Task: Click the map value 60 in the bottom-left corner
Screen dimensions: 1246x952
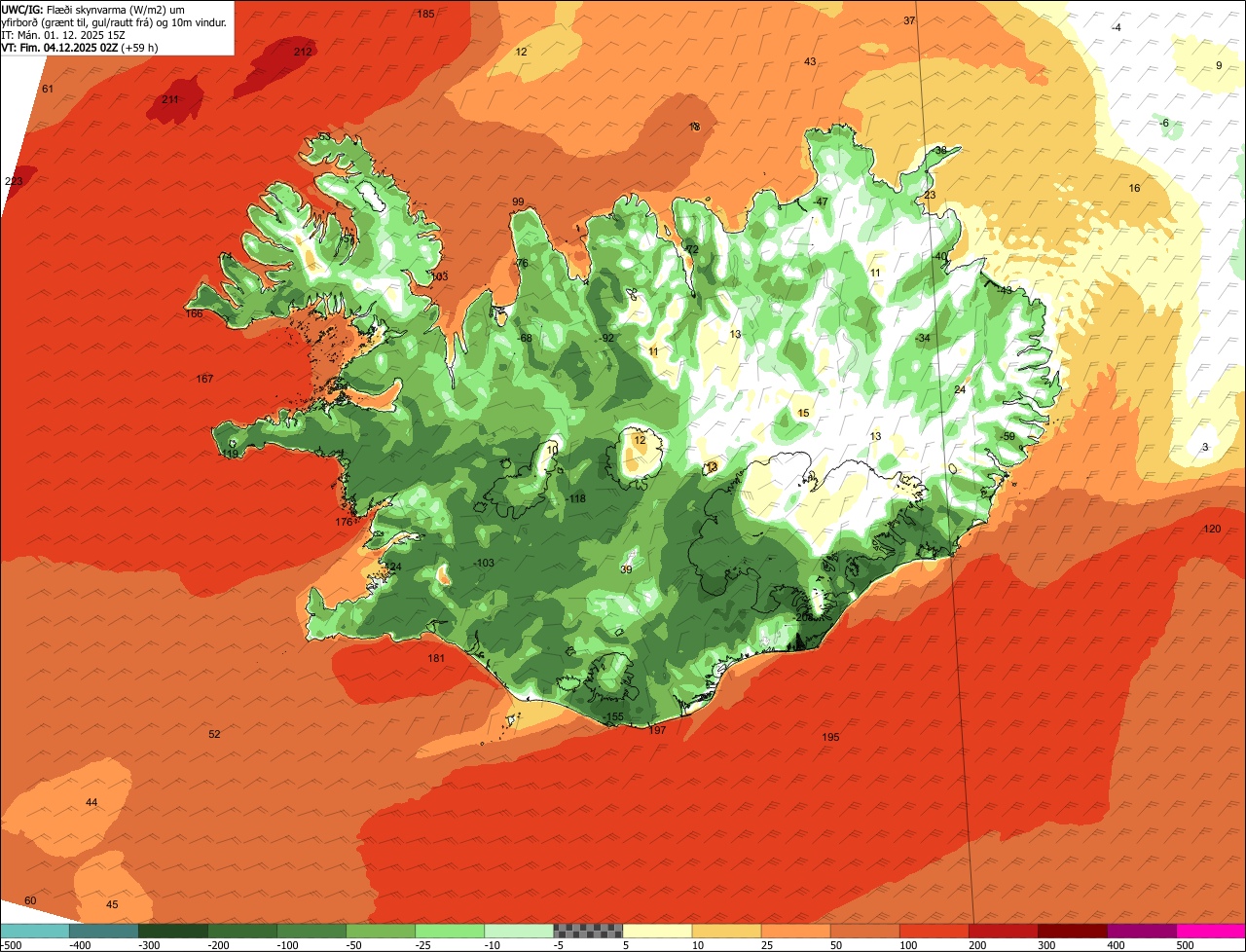Action: [30, 901]
